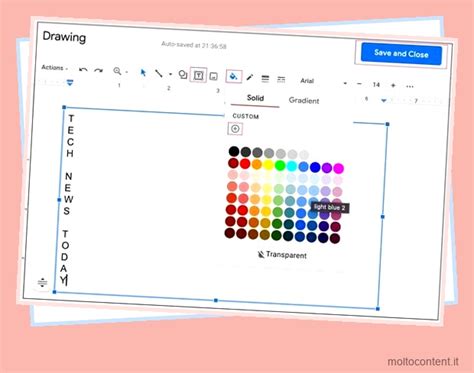
Task: Click the minus to decrease font size
Action: 359,84
